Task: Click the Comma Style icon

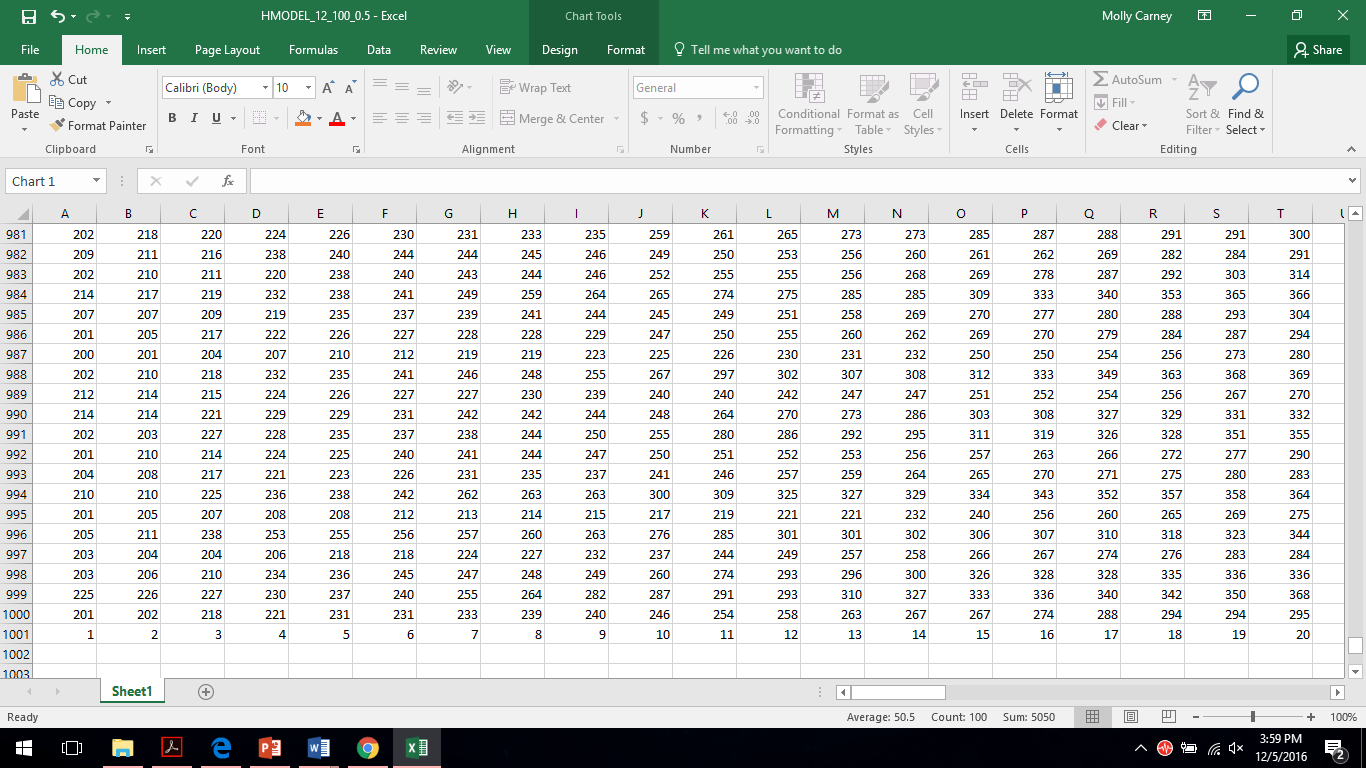Action: point(699,118)
